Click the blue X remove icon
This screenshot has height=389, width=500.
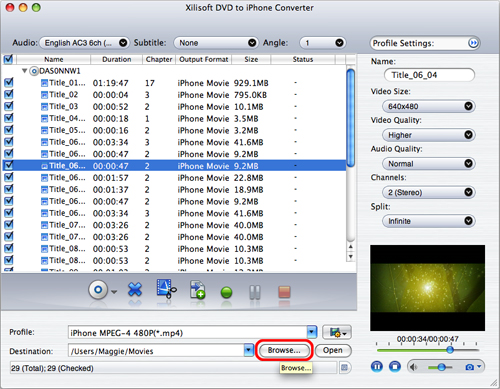(x=135, y=289)
